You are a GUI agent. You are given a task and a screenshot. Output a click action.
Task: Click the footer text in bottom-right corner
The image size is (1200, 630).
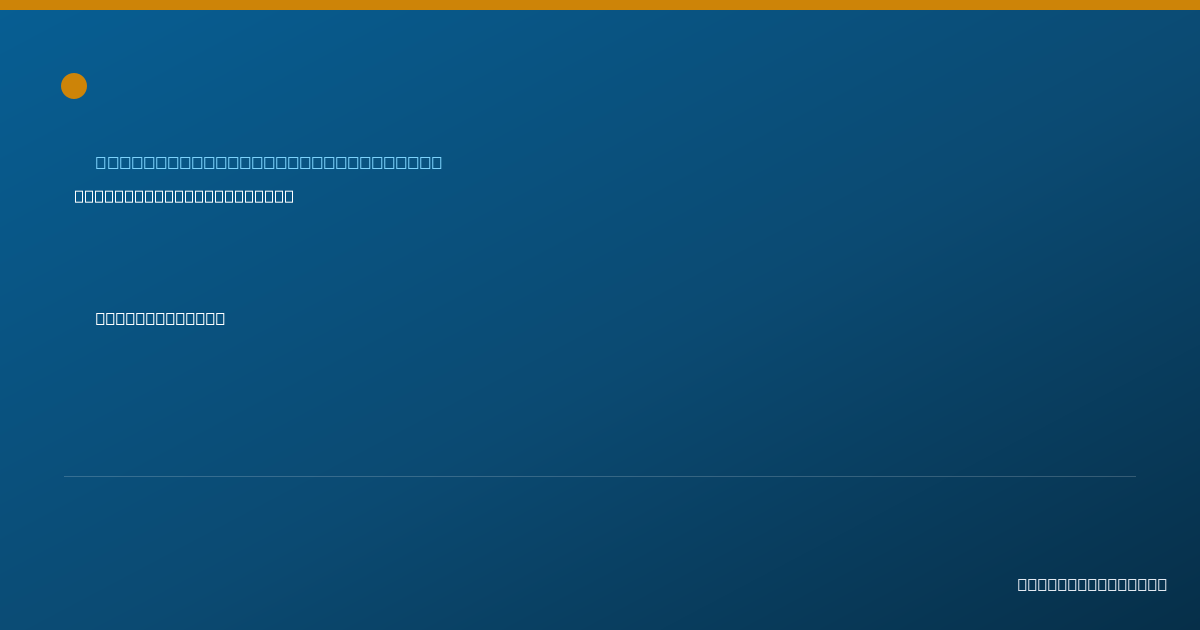(1092, 584)
